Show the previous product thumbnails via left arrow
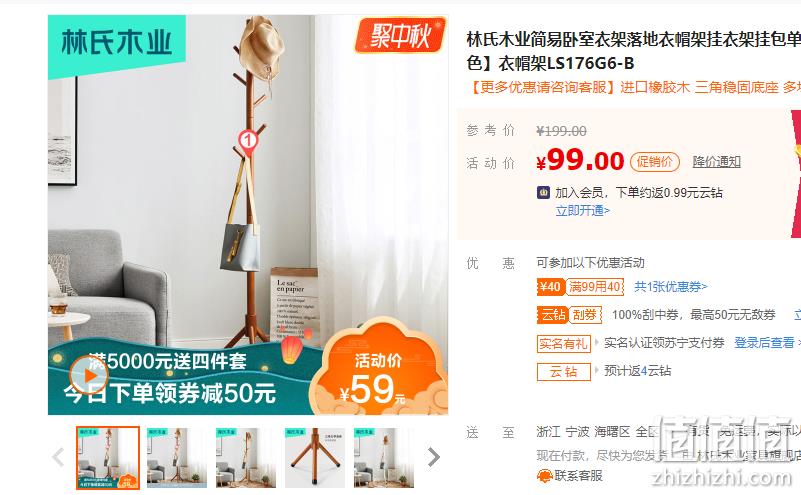801x495 pixels. 59,457
